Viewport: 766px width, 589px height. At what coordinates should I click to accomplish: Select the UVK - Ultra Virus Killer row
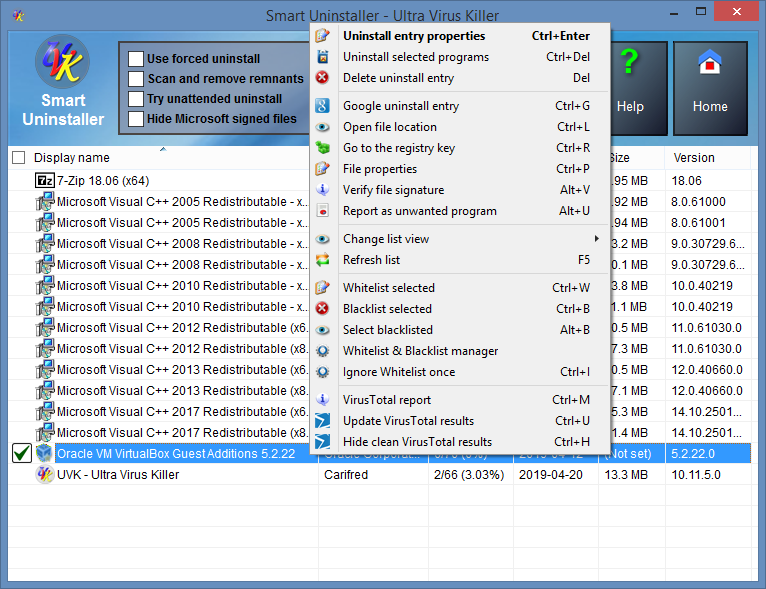click(x=379, y=474)
